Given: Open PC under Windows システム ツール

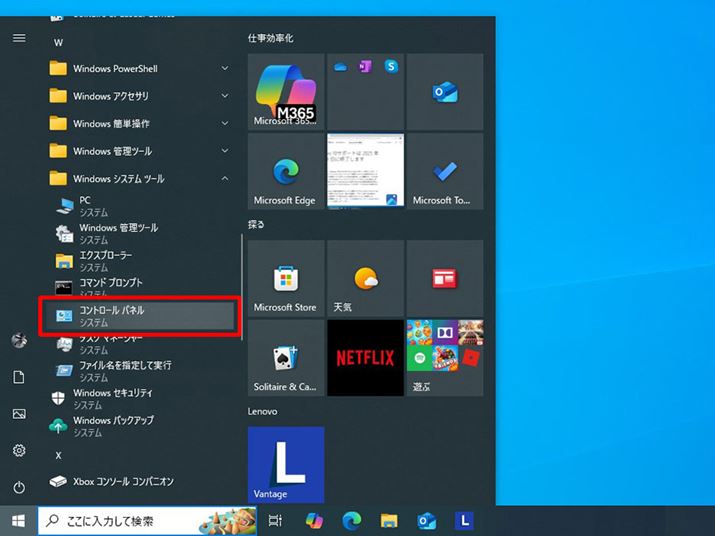Looking at the screenshot, I should click(141, 206).
